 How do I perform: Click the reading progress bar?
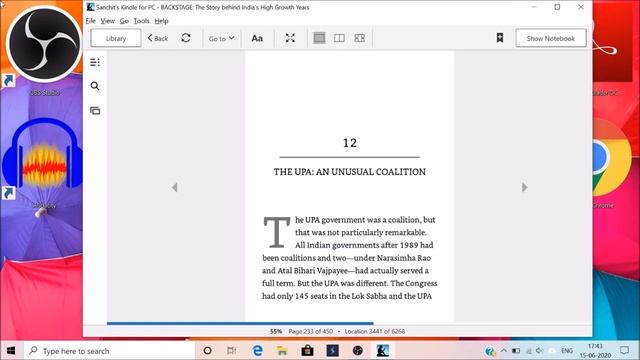tap(349, 323)
